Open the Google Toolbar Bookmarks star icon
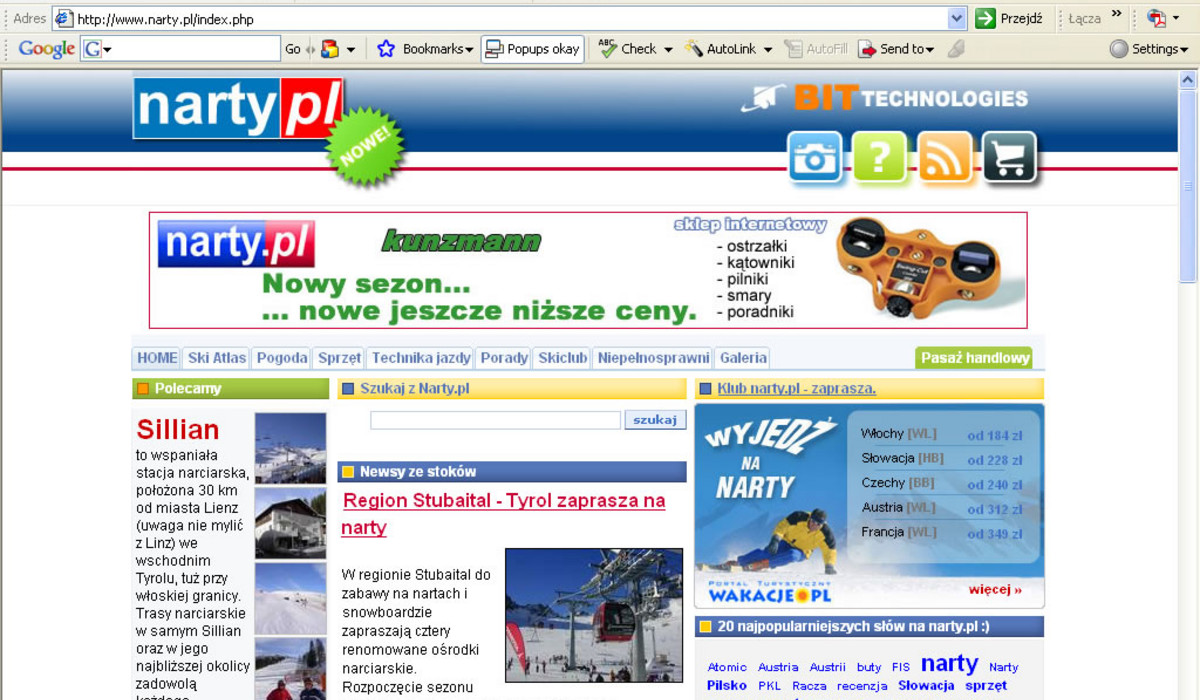The image size is (1200, 700). [x=384, y=47]
